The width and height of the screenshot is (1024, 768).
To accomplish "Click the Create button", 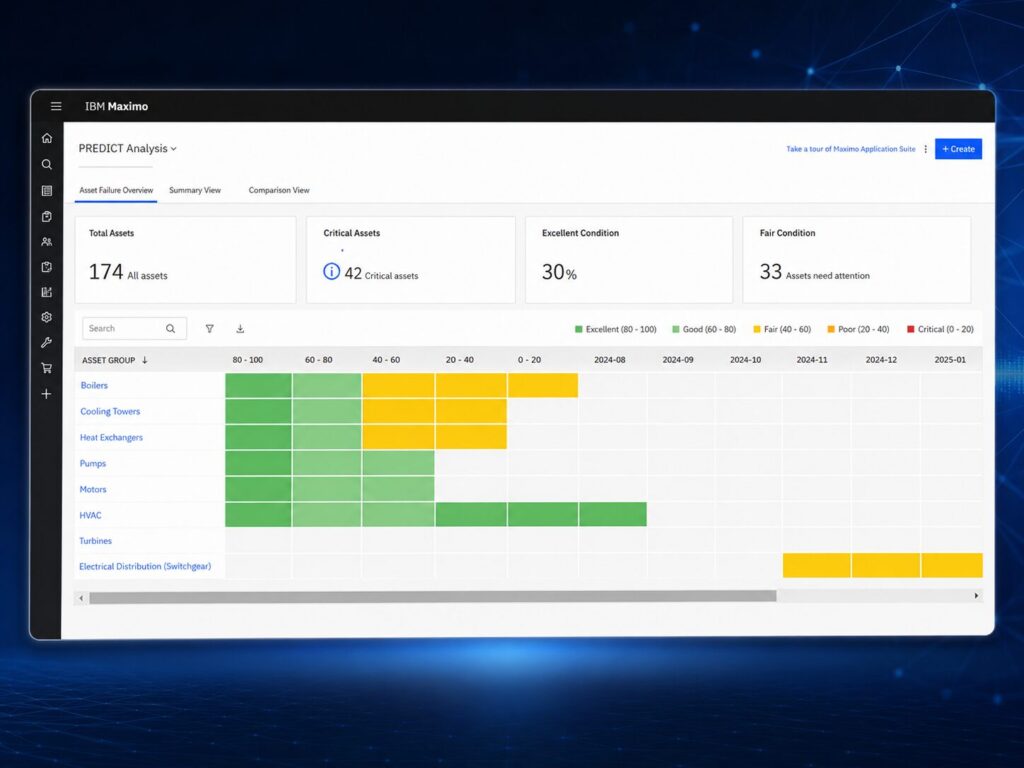I will (958, 149).
